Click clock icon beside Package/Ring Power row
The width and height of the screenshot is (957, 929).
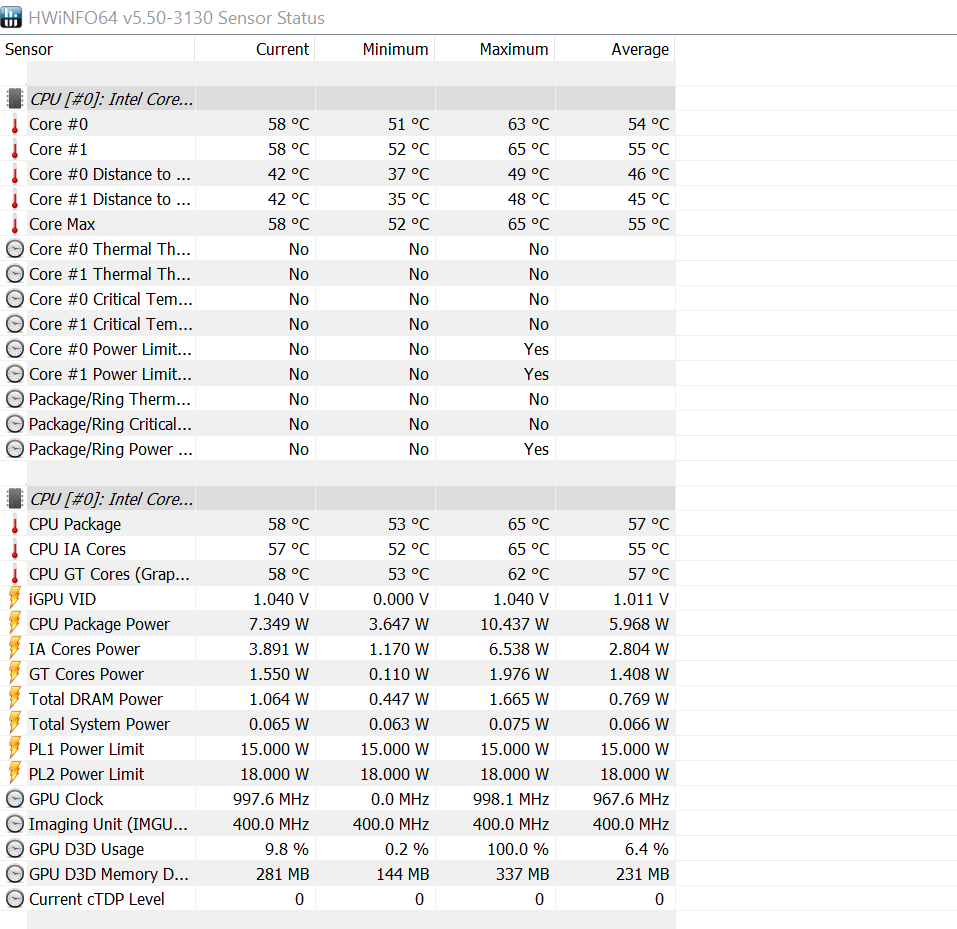coord(15,449)
